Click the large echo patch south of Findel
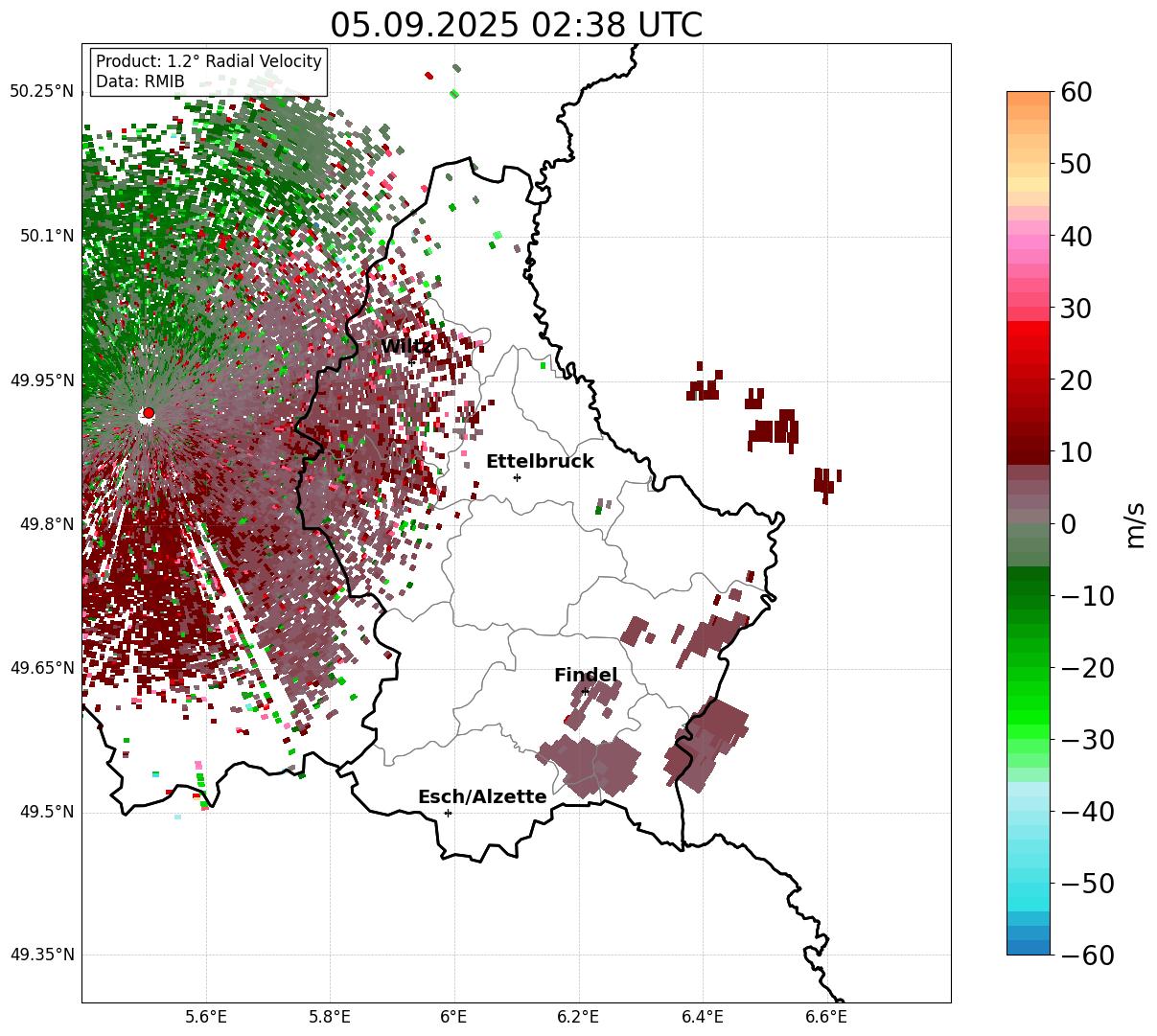 590,766
